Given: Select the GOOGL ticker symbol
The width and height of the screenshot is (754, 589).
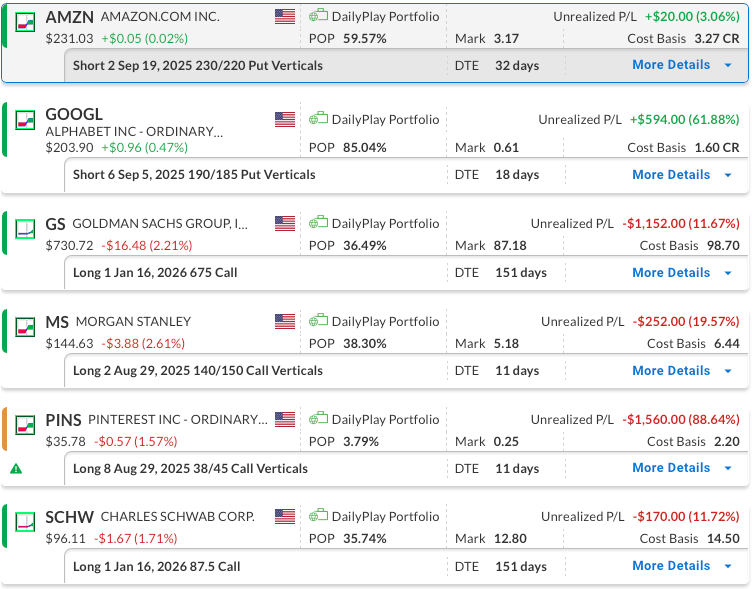Looking at the screenshot, I should [74, 114].
